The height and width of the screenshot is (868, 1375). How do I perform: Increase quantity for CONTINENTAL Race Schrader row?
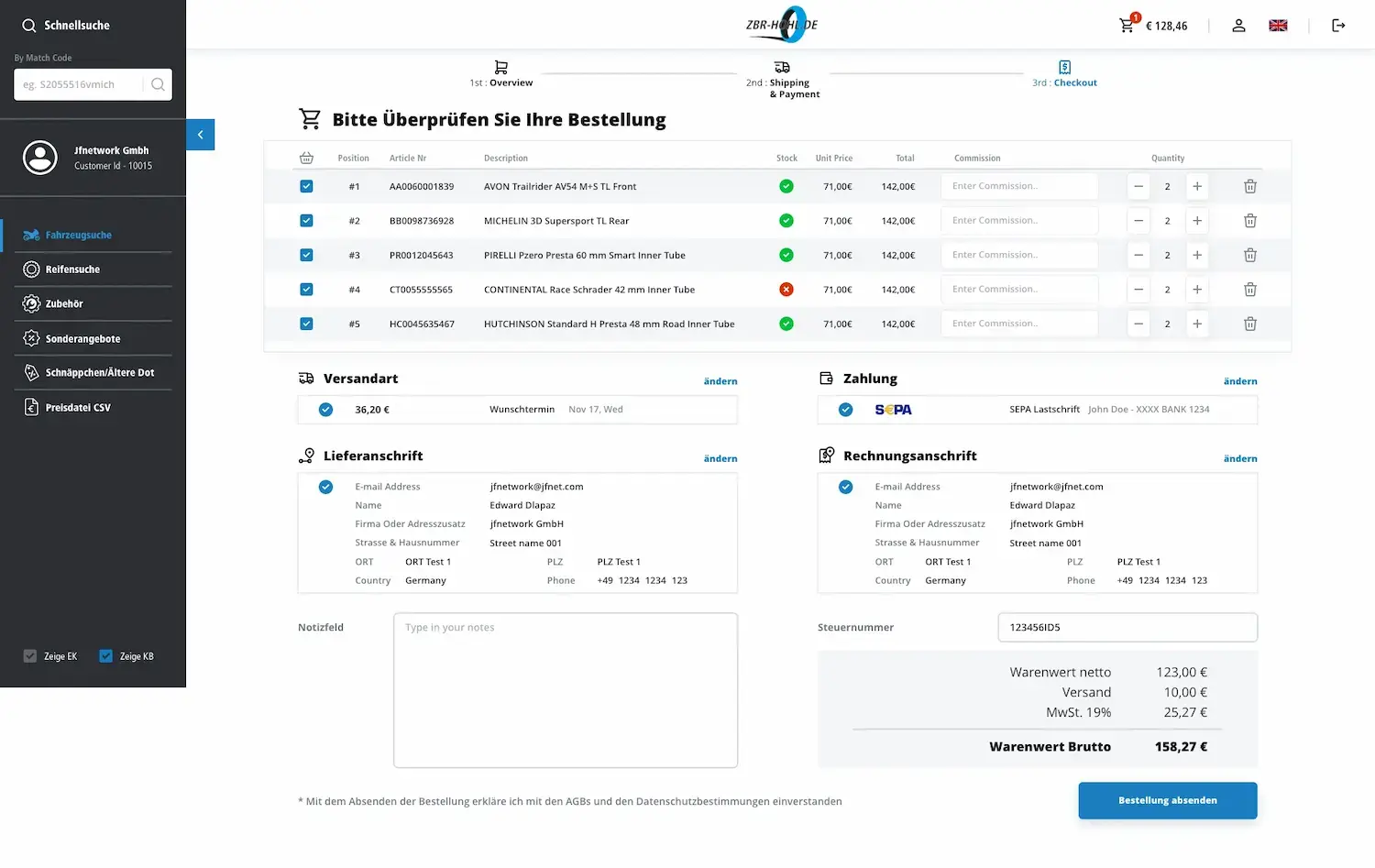pyautogui.click(x=1196, y=290)
